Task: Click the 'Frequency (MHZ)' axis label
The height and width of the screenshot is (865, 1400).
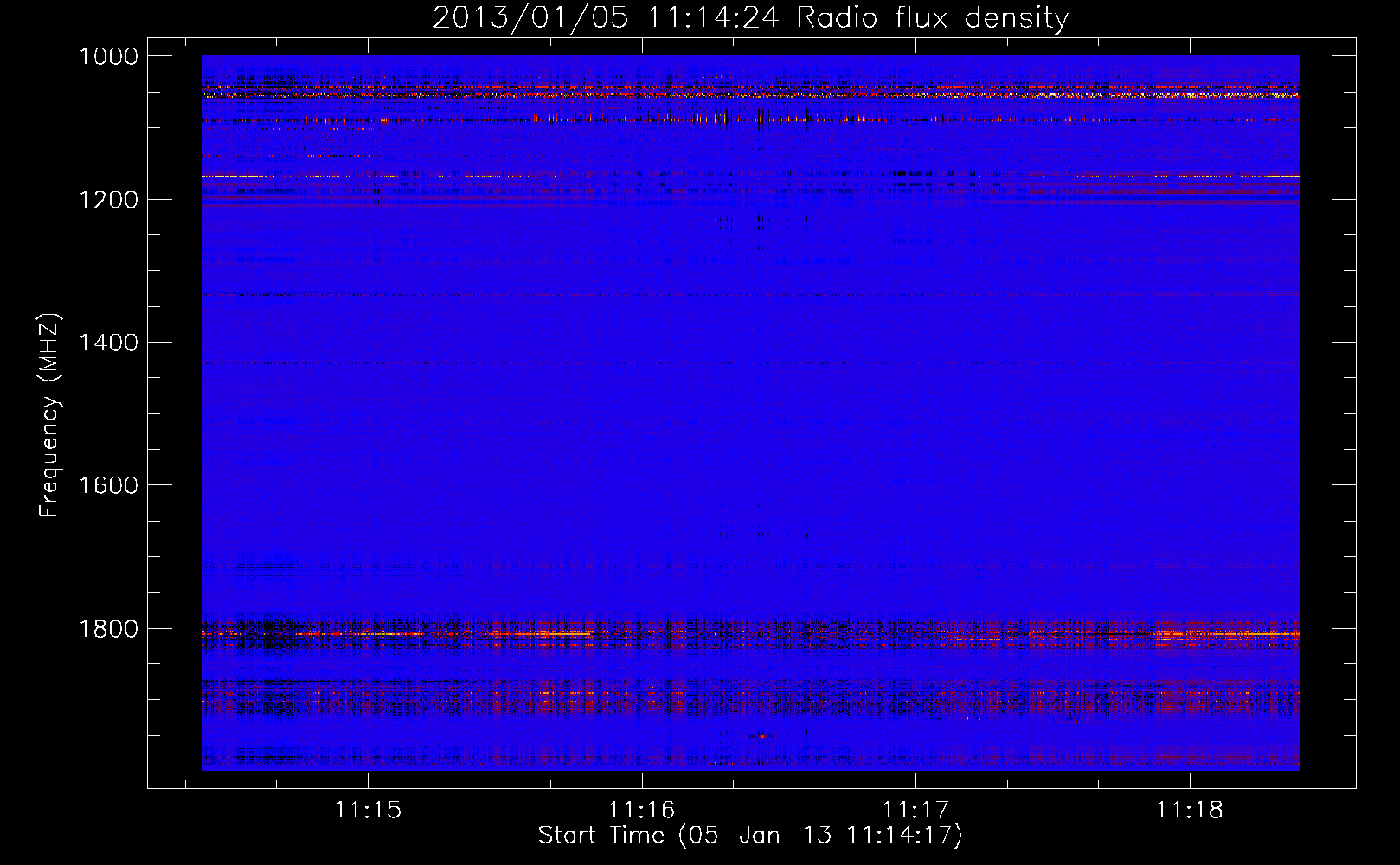Action: point(49,415)
